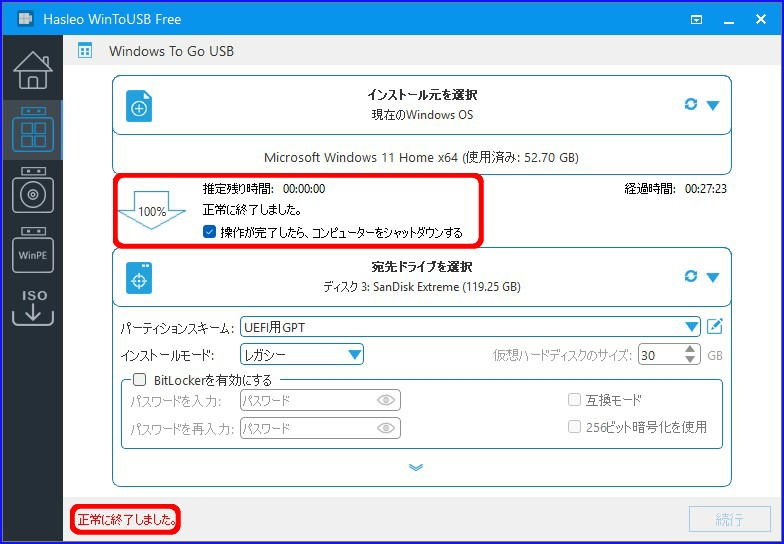Show password in re-enter password field
This screenshot has height=544, width=784.
click(x=386, y=428)
